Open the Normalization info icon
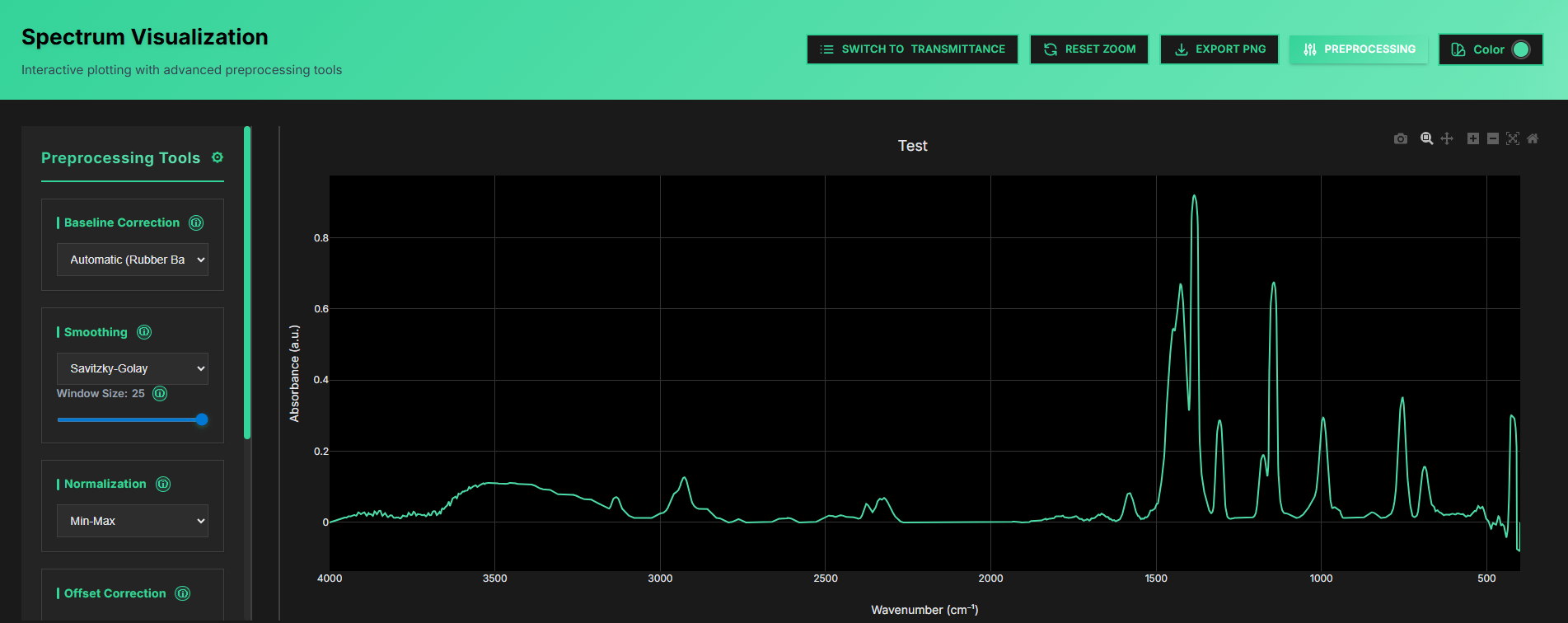1568x623 pixels. (x=163, y=484)
